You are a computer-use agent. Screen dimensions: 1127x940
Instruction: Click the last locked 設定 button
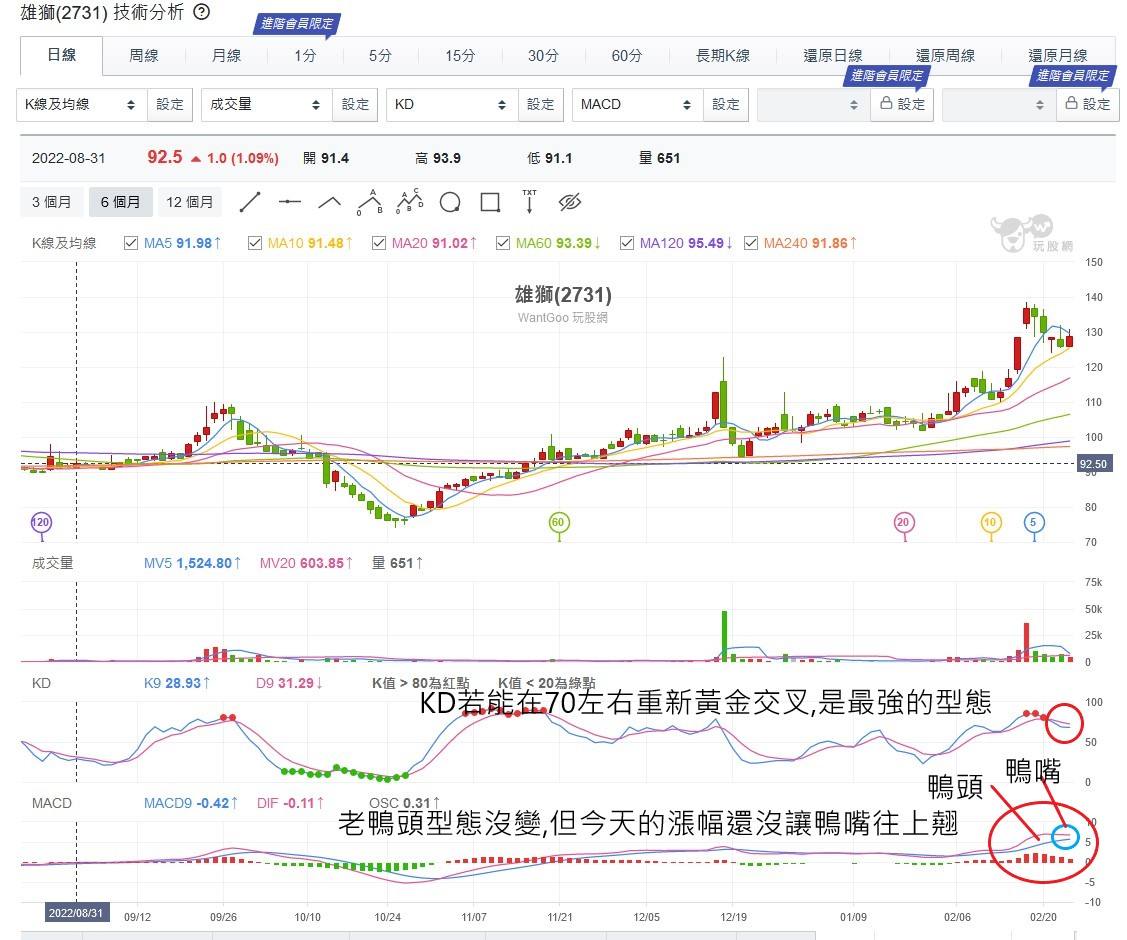pos(1088,105)
